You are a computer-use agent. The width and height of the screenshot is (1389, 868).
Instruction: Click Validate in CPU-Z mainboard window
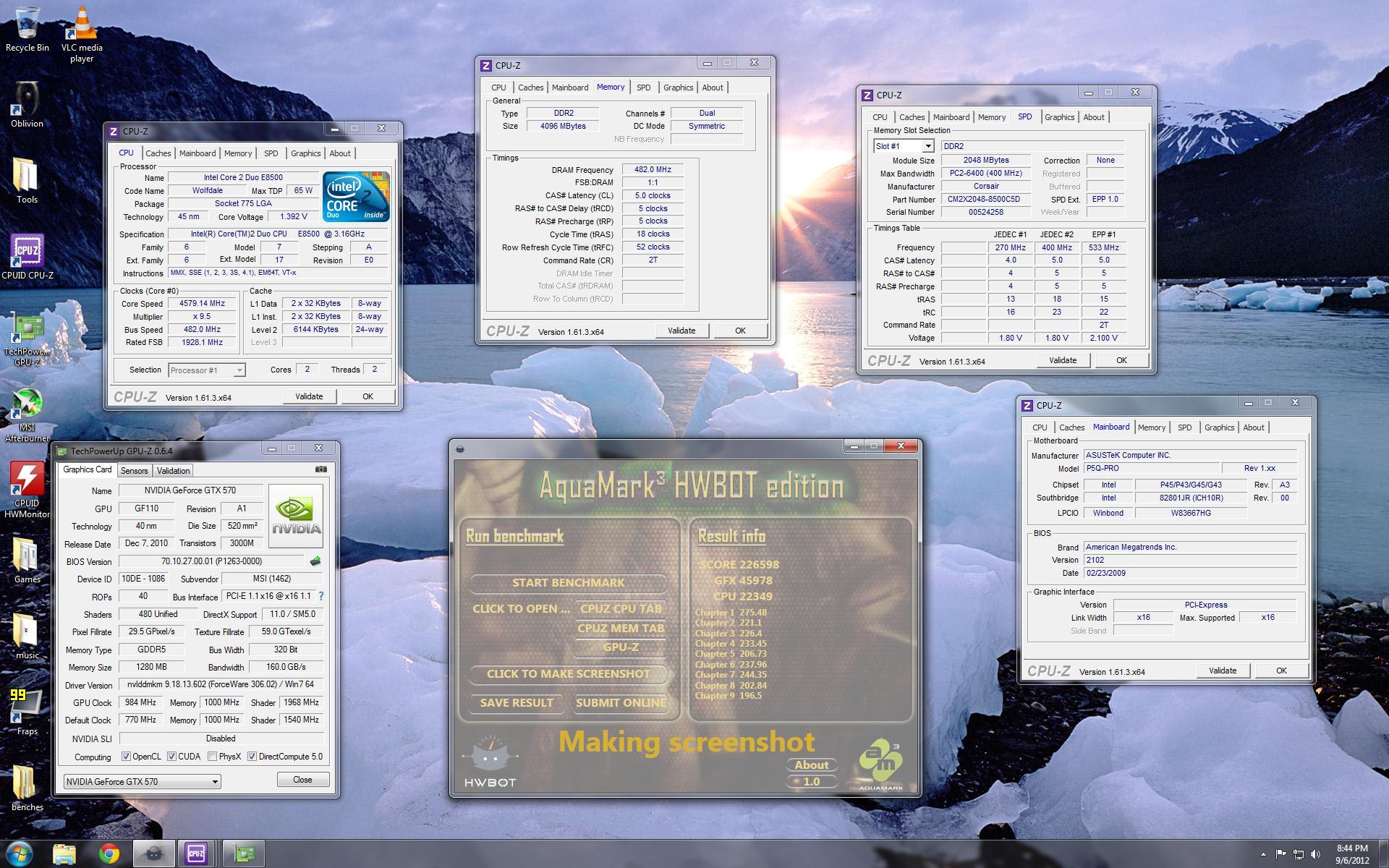1222,671
